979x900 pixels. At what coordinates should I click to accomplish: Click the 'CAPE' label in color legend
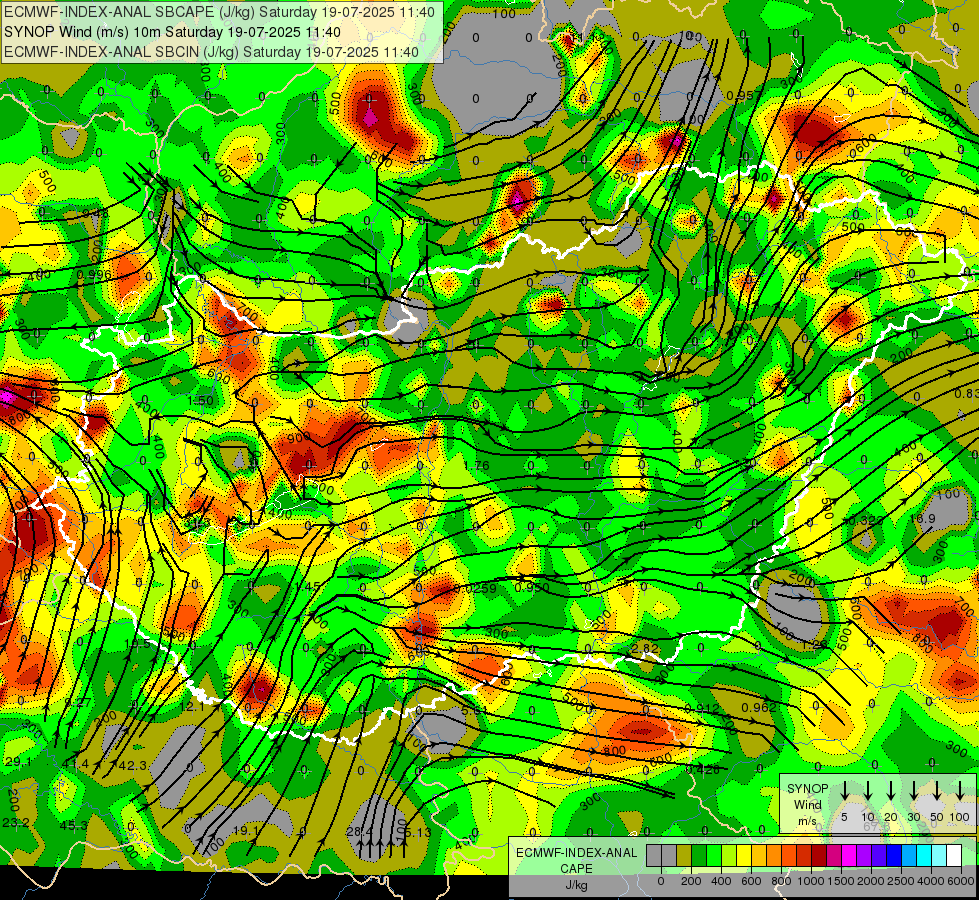click(x=576, y=869)
